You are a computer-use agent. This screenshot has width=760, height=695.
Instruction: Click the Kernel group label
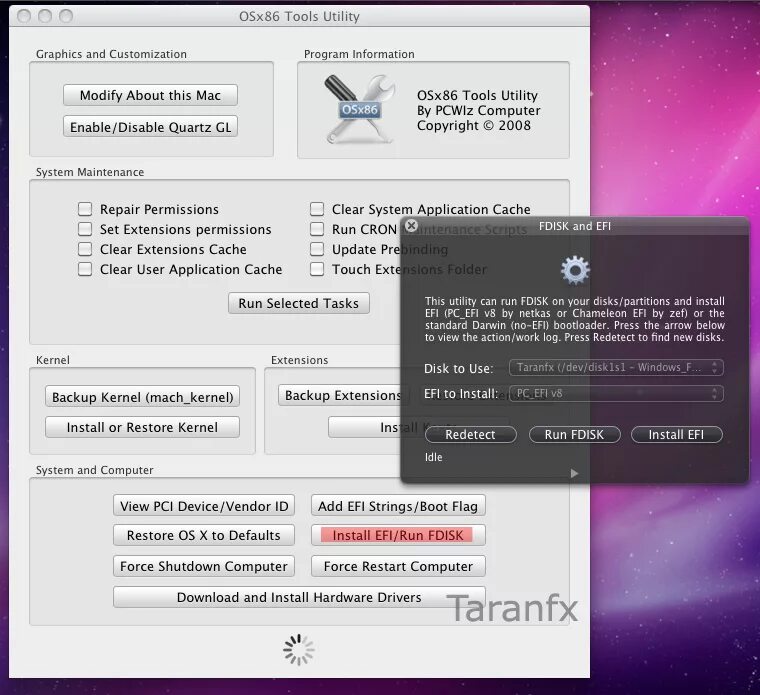53,360
